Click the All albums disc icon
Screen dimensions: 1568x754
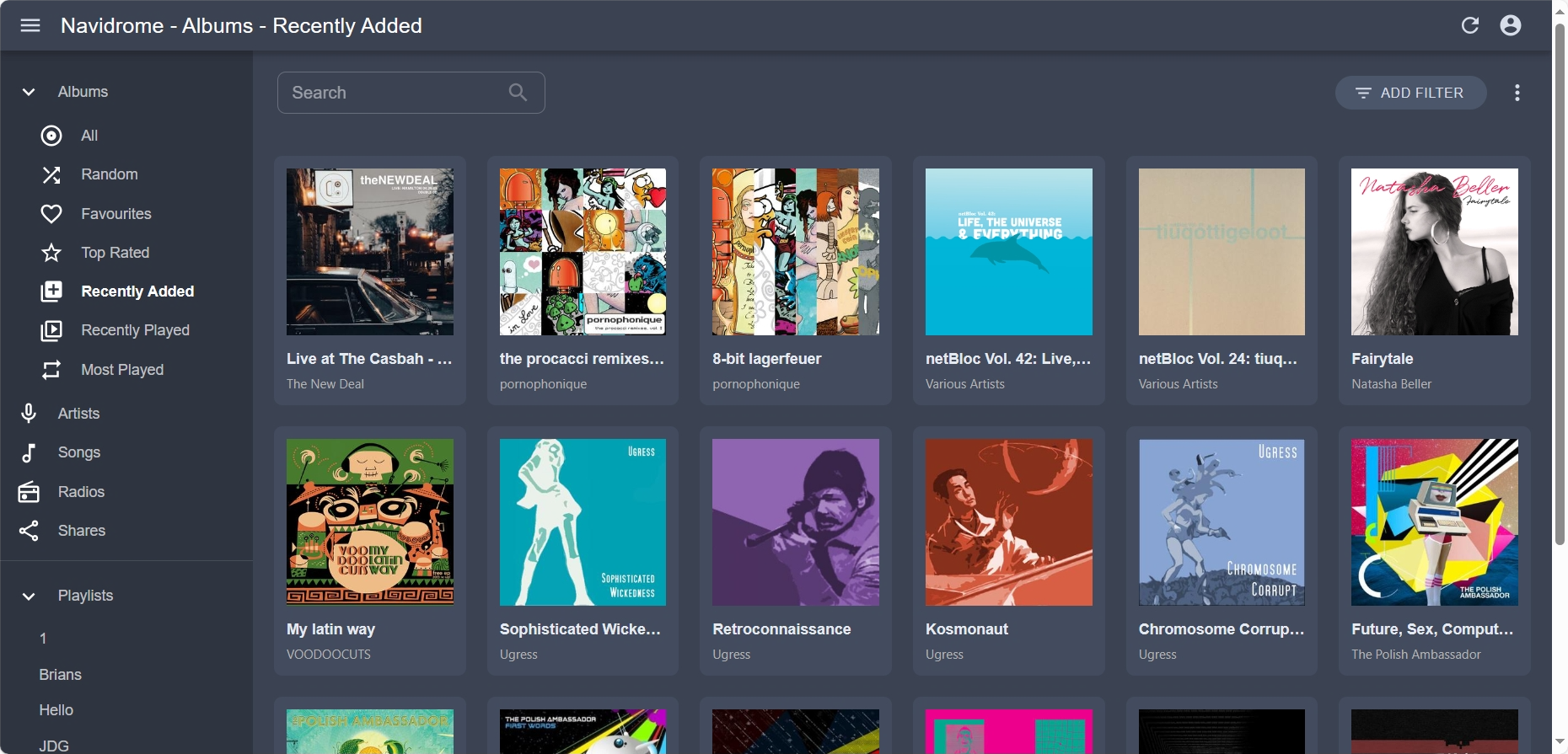51,136
